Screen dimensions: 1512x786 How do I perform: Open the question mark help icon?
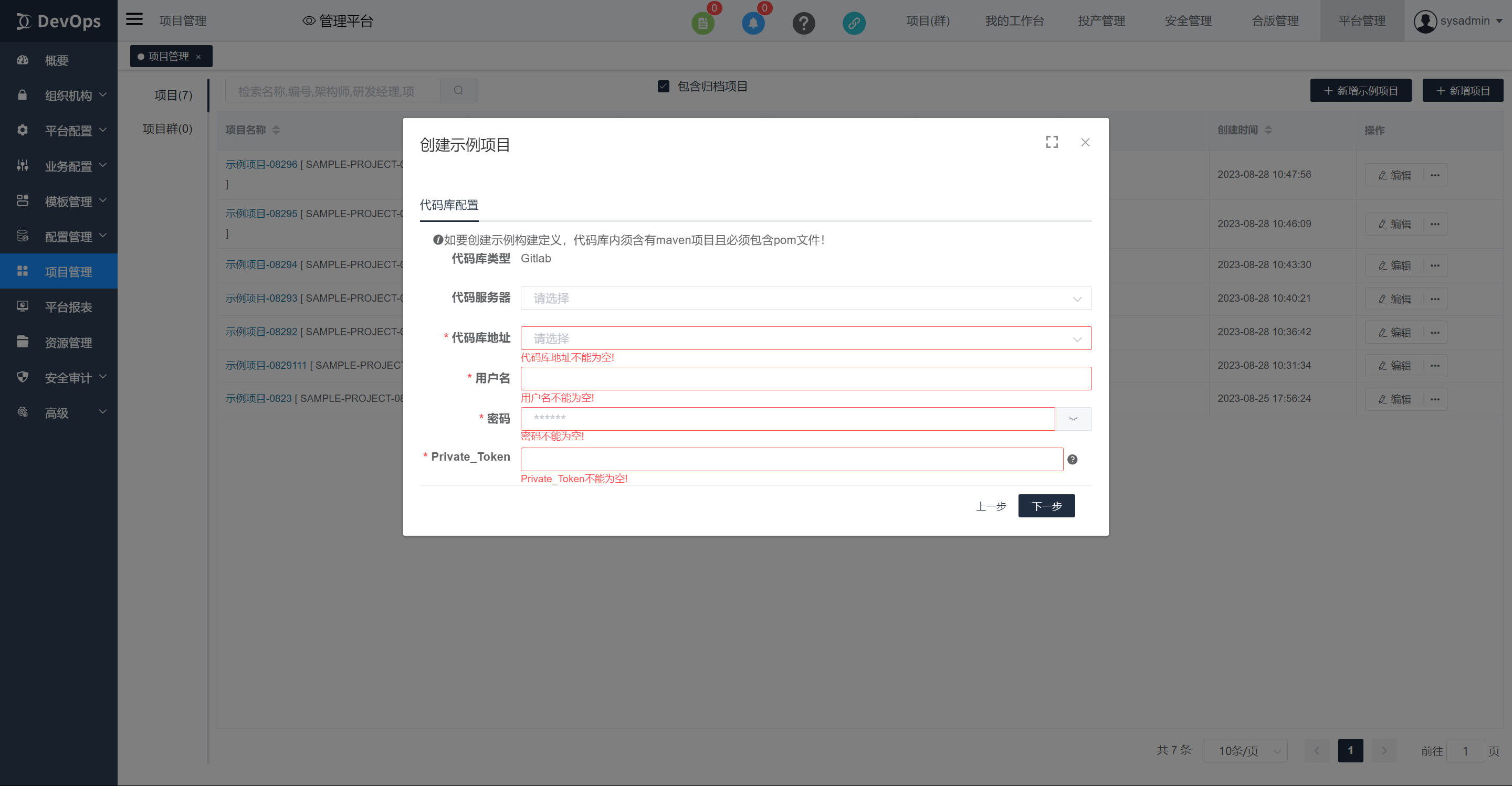click(x=804, y=23)
